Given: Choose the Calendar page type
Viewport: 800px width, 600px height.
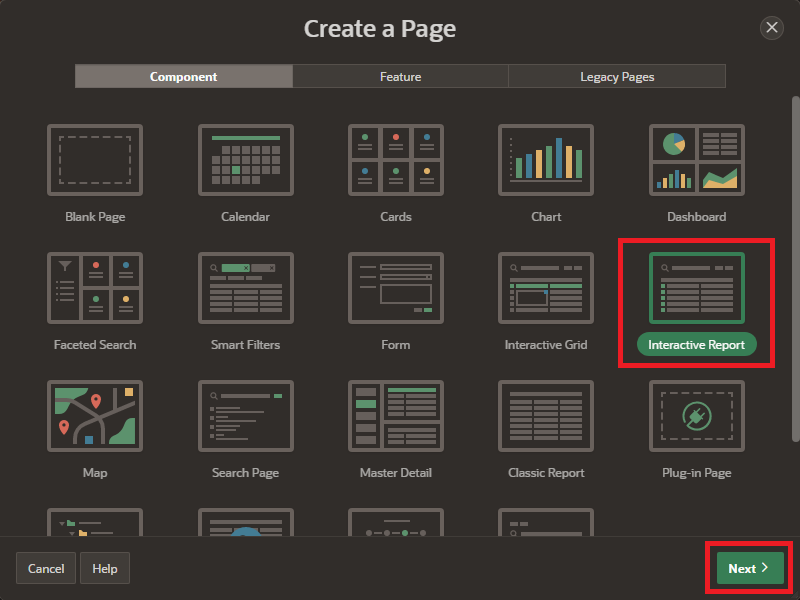Looking at the screenshot, I should (245, 160).
